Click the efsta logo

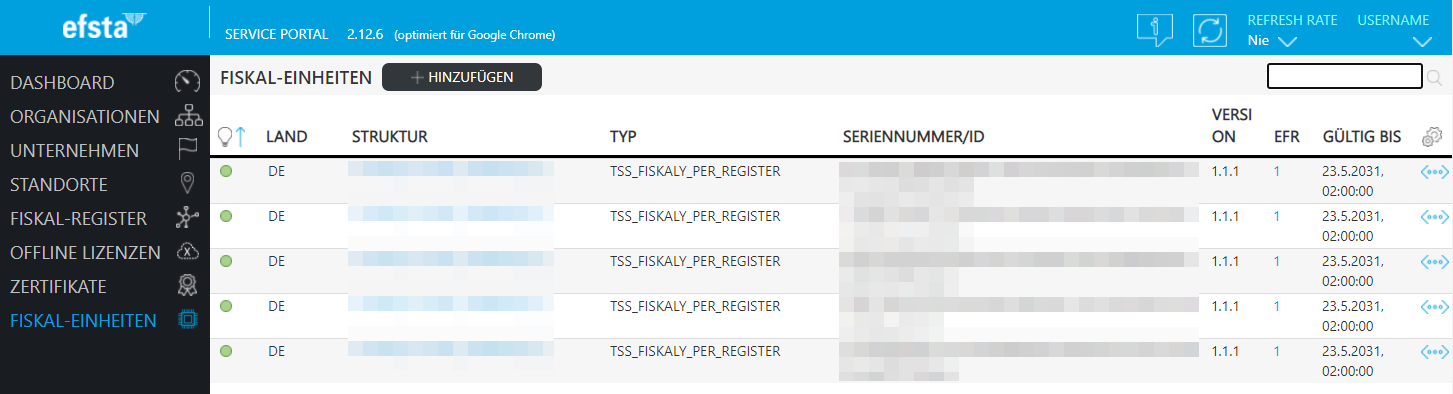[103, 25]
